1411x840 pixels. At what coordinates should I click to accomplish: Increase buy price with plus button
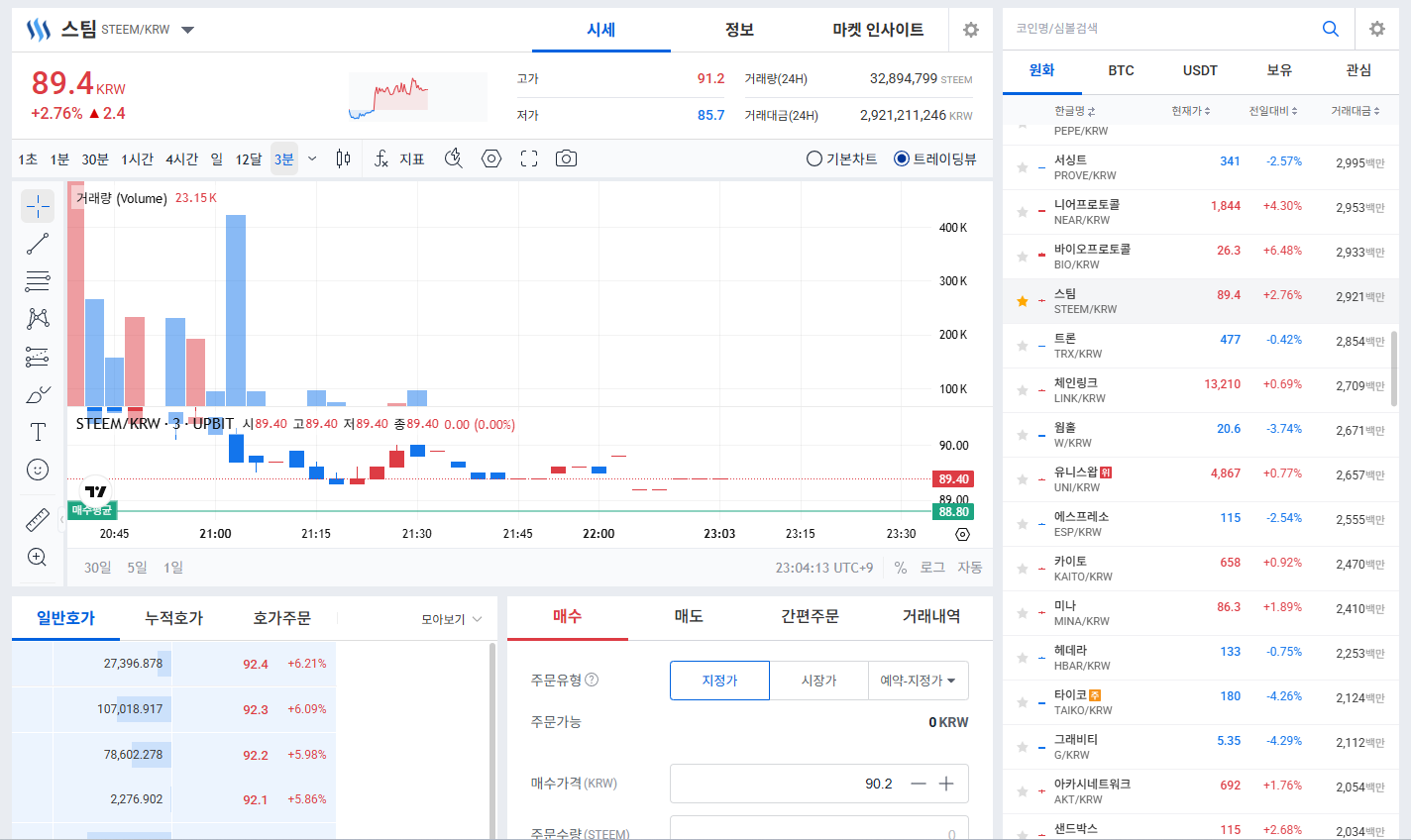946,784
